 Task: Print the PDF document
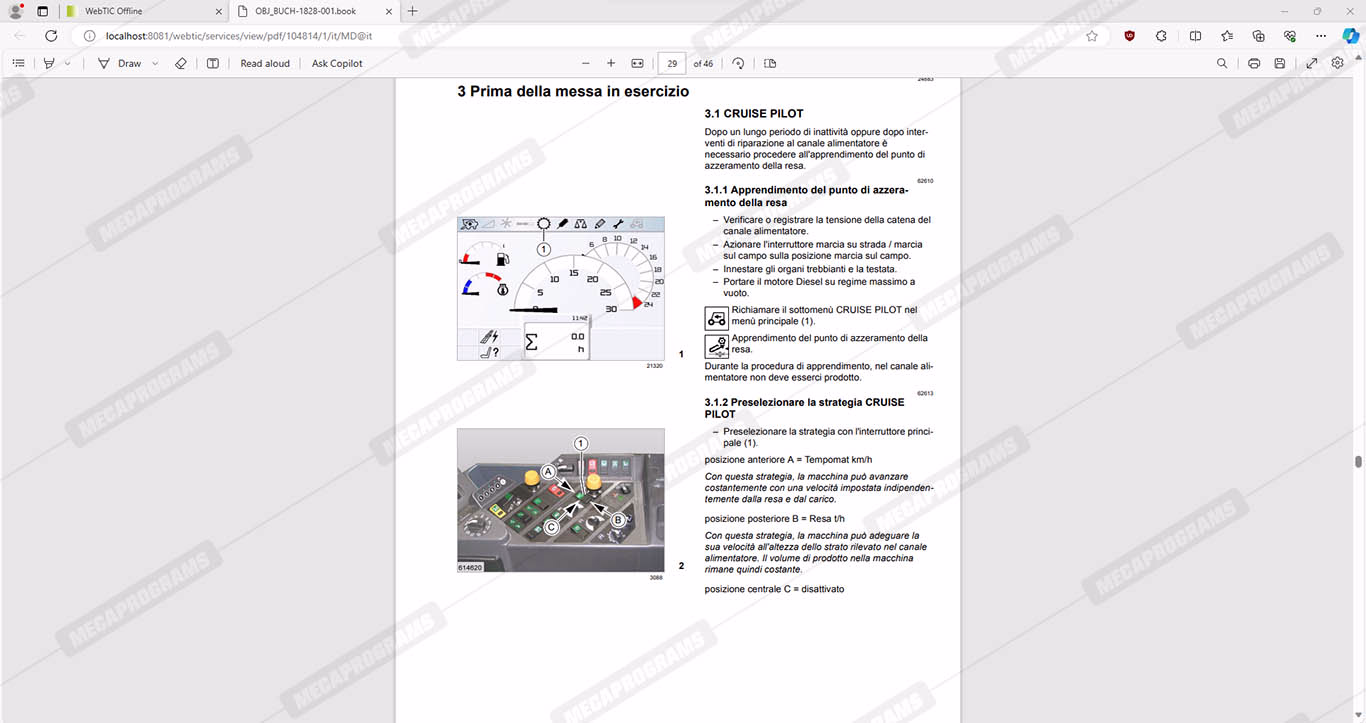coord(1254,63)
